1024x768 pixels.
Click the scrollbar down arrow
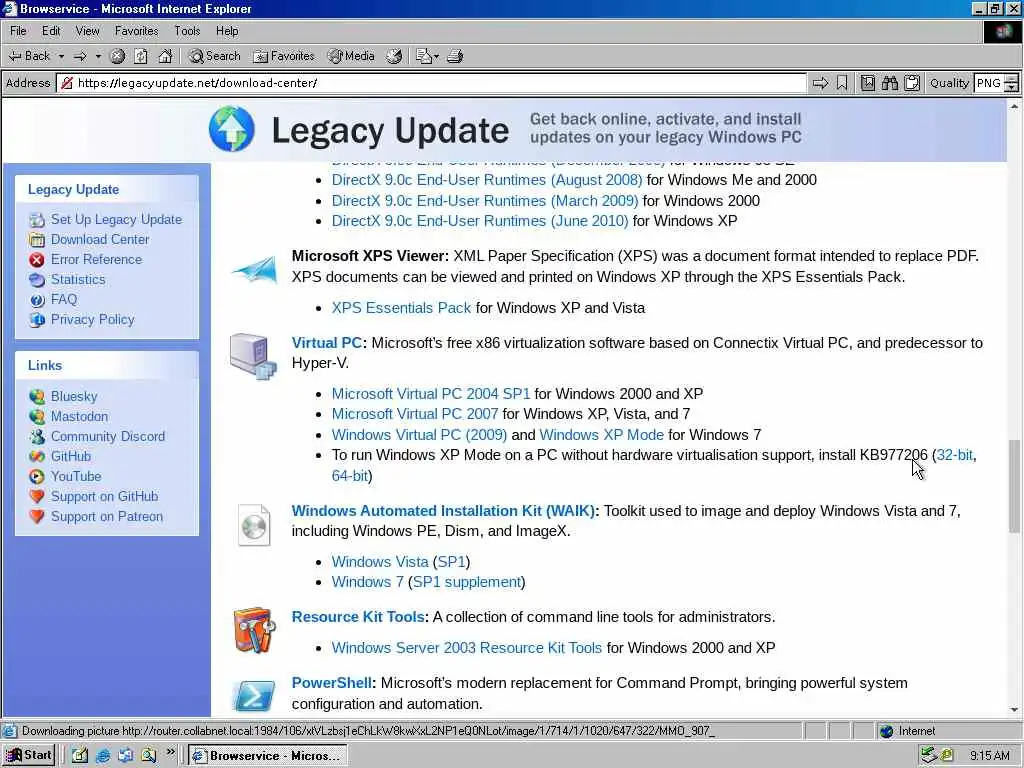pyautogui.click(x=1014, y=710)
